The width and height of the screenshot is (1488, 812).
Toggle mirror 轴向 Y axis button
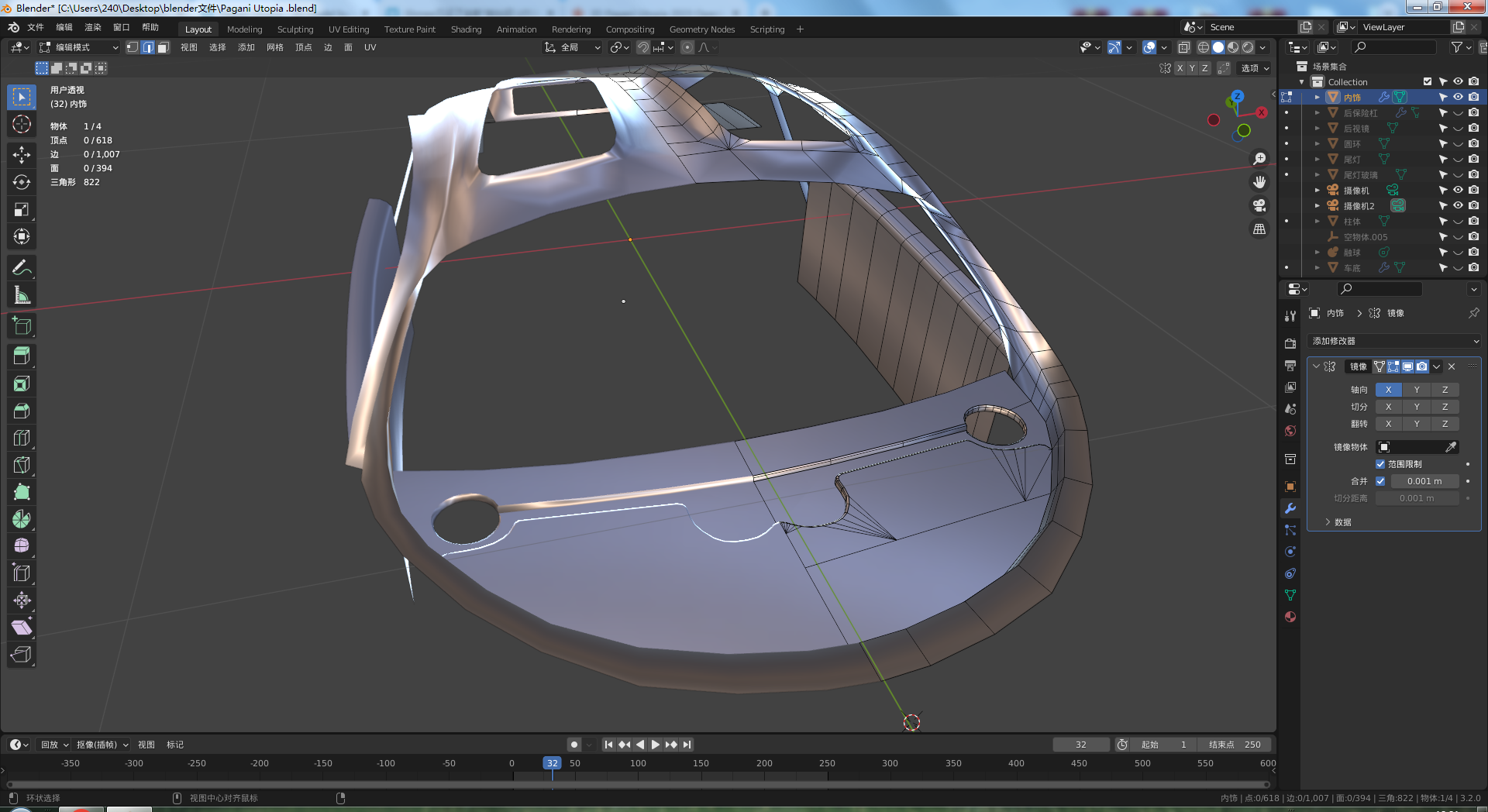coord(1417,390)
